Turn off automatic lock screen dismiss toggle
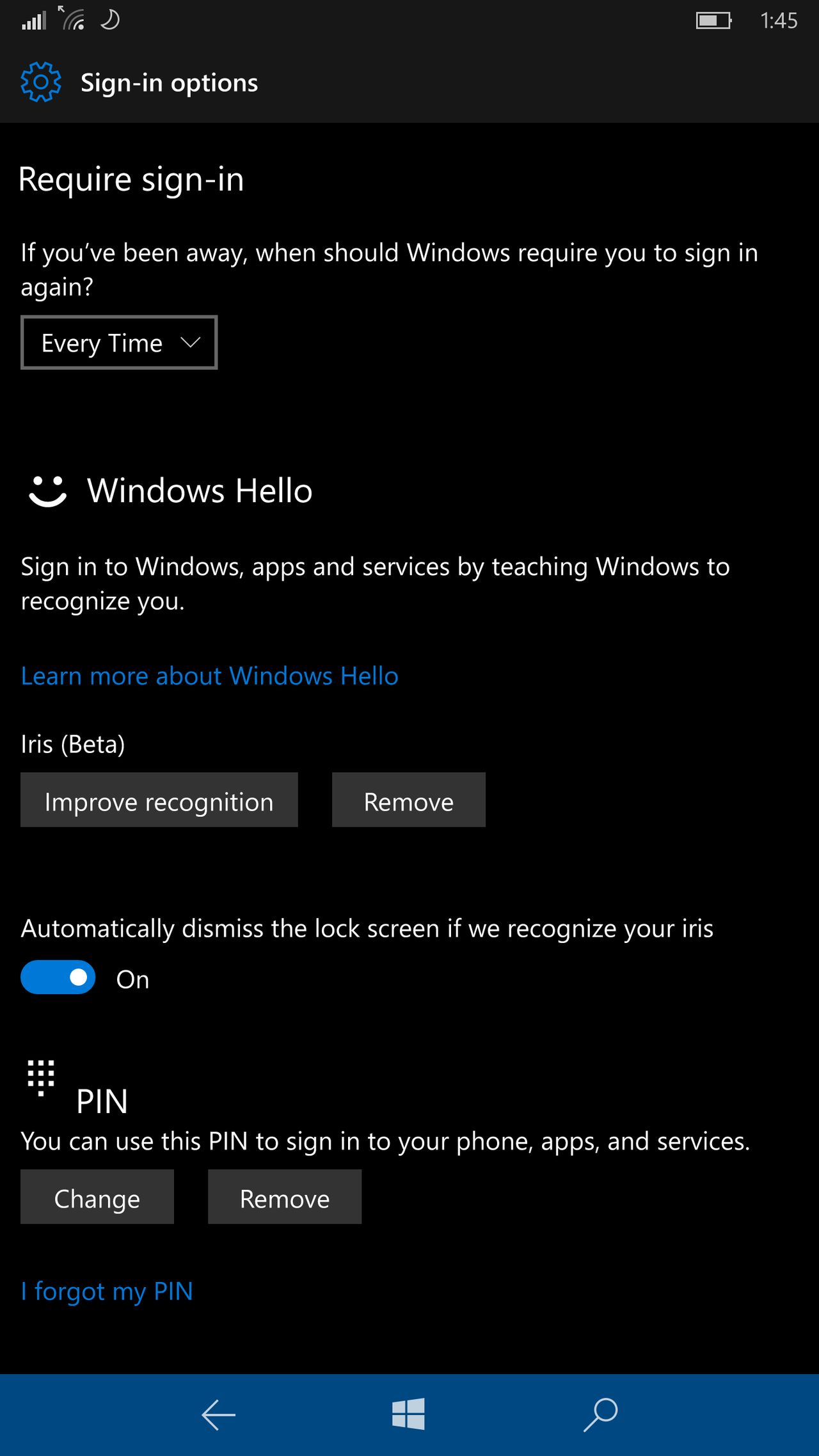The image size is (819, 1456). 58,977
